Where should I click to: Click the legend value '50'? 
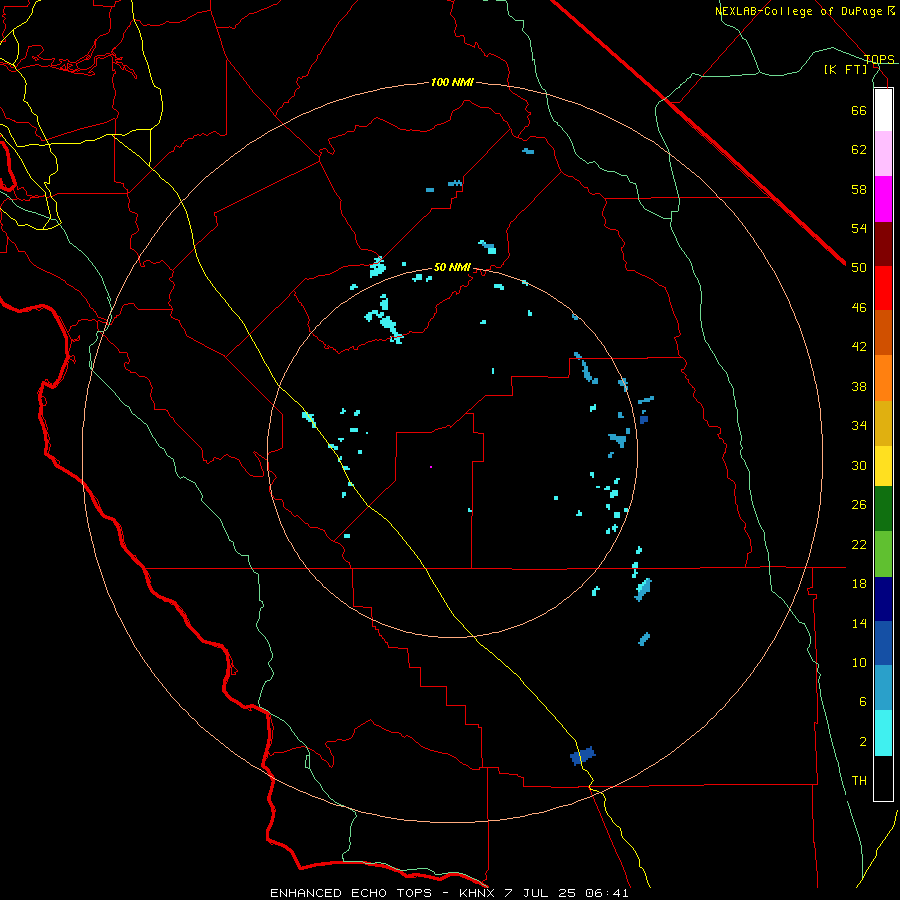click(859, 267)
